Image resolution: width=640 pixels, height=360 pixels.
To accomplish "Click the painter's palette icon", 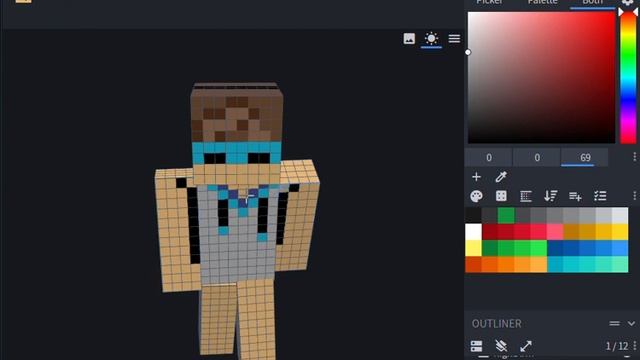I will click(476, 196).
